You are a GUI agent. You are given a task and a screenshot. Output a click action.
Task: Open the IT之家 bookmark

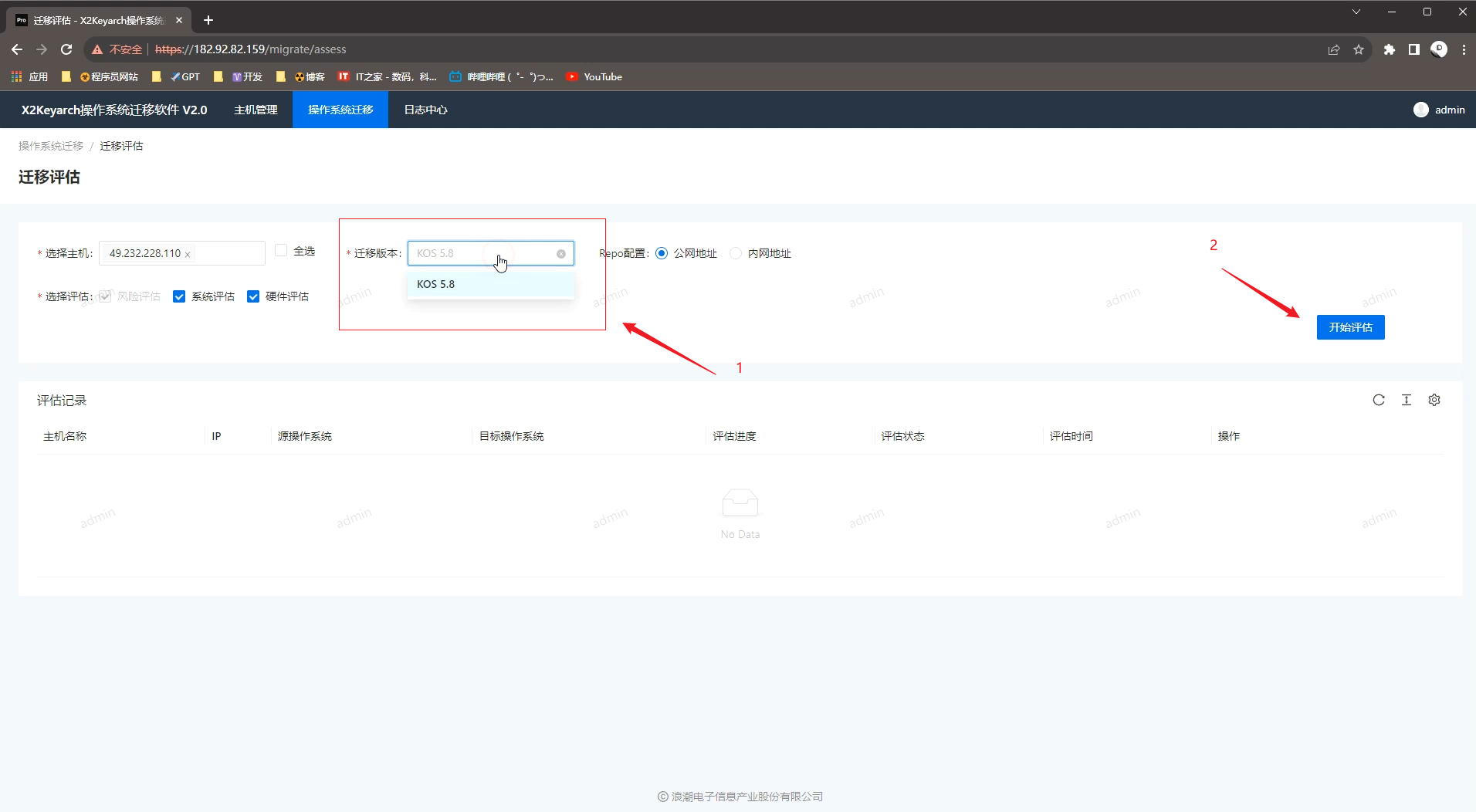pyautogui.click(x=388, y=76)
